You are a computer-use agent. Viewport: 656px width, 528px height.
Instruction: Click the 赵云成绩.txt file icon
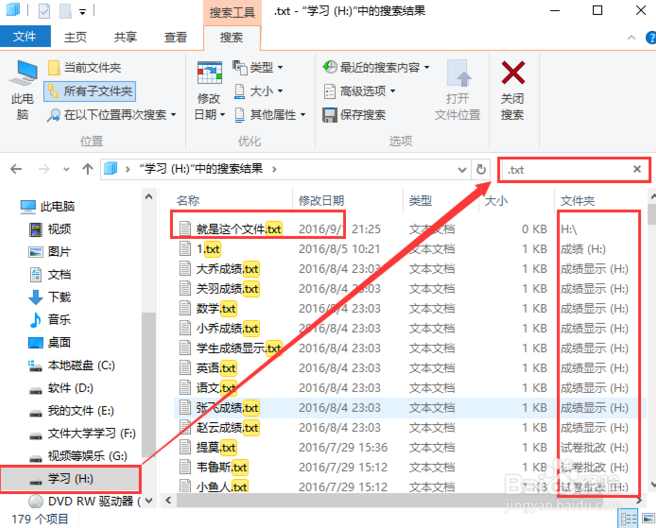[185, 428]
